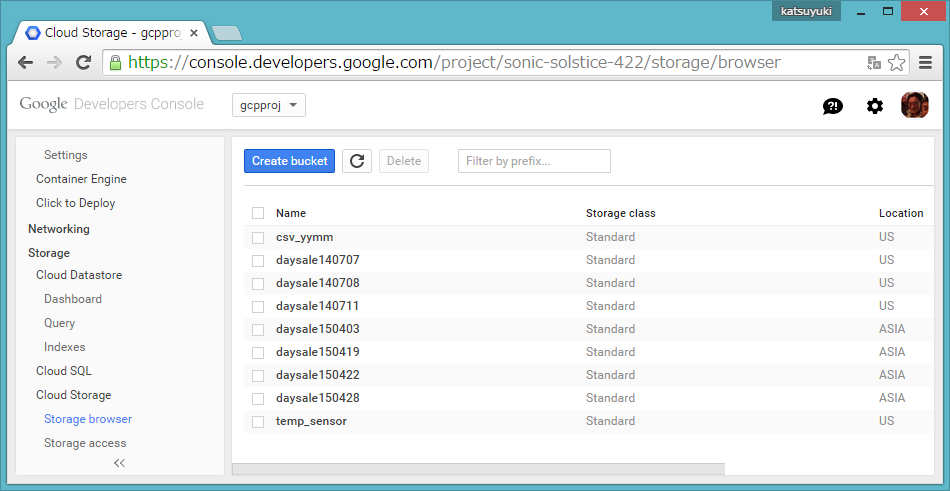Viewport: 950px width, 491px height.
Task: Check the box for csv_yymm
Action: [258, 237]
